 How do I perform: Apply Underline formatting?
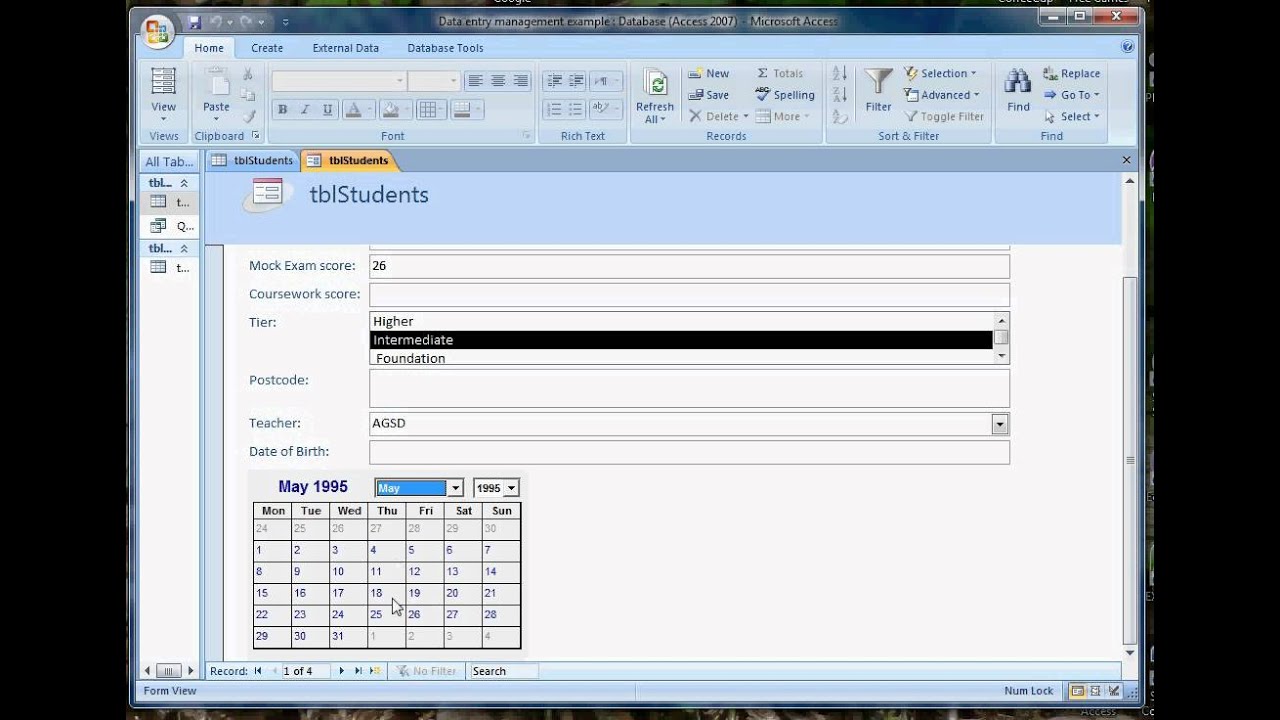coord(327,110)
